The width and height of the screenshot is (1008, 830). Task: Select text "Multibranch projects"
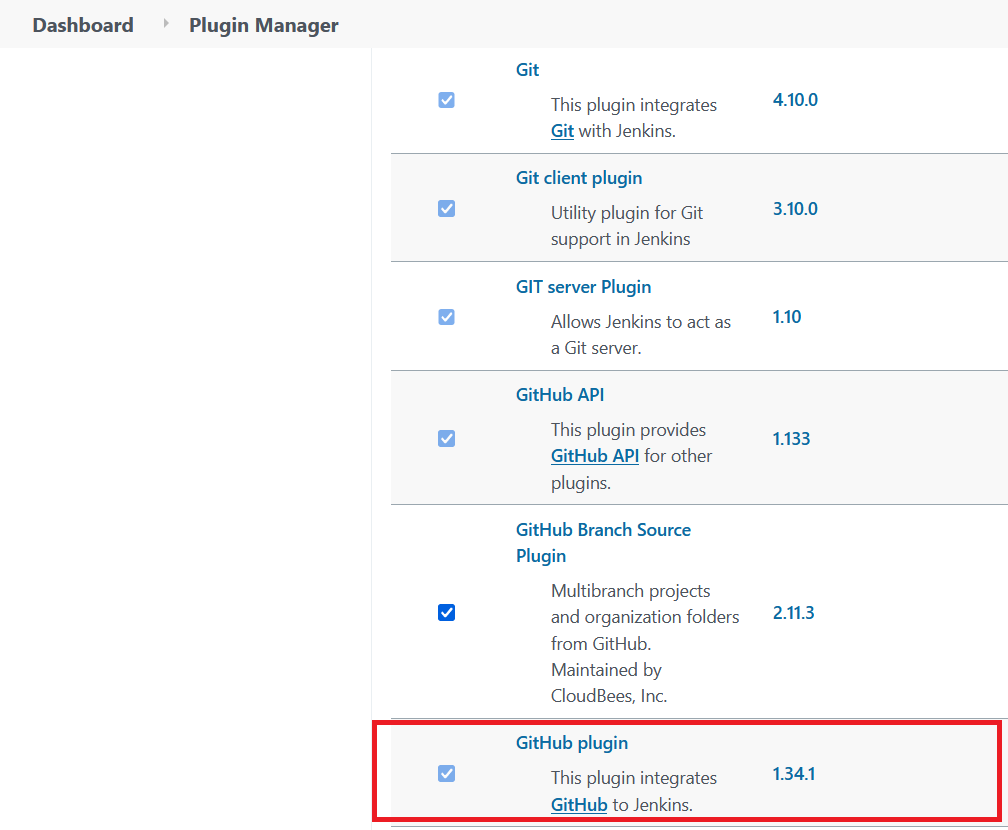point(631,591)
